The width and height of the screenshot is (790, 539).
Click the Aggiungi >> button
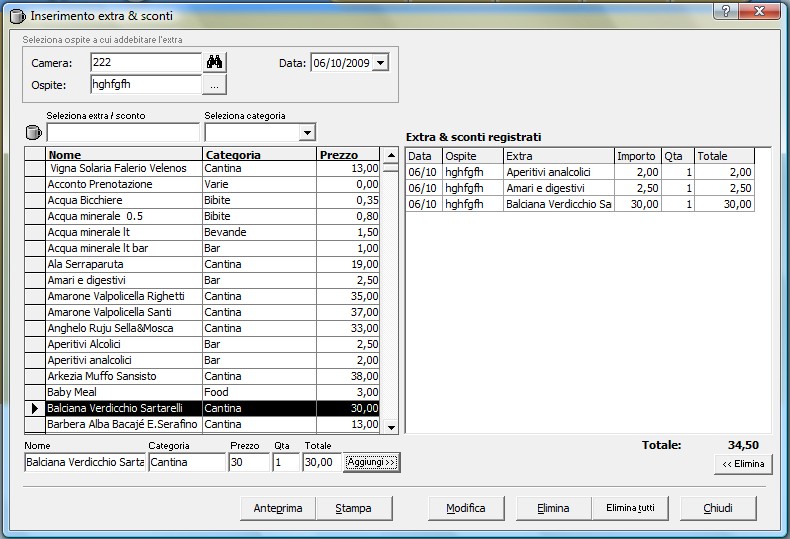click(x=371, y=462)
